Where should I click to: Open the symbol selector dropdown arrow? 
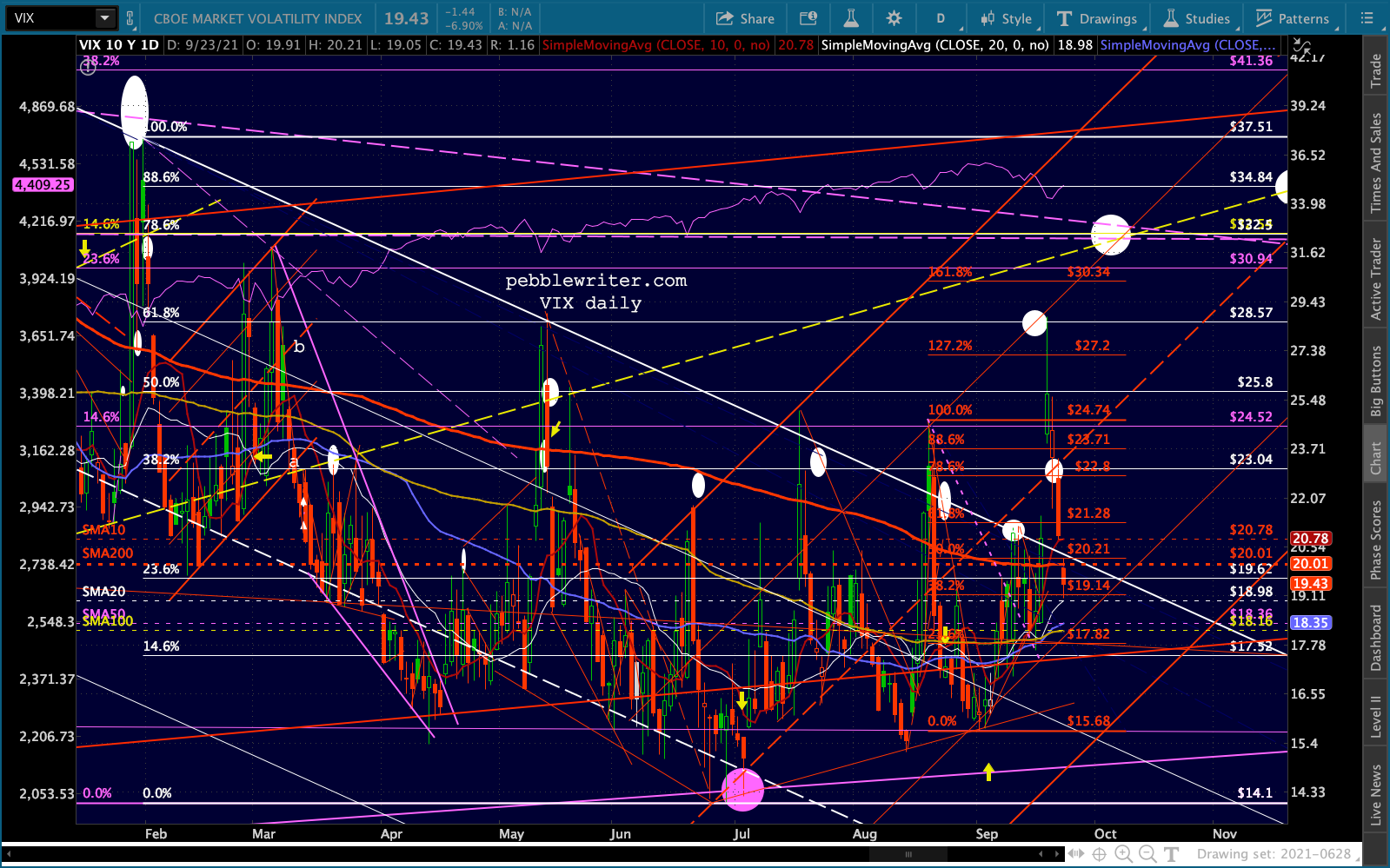pyautogui.click(x=104, y=18)
